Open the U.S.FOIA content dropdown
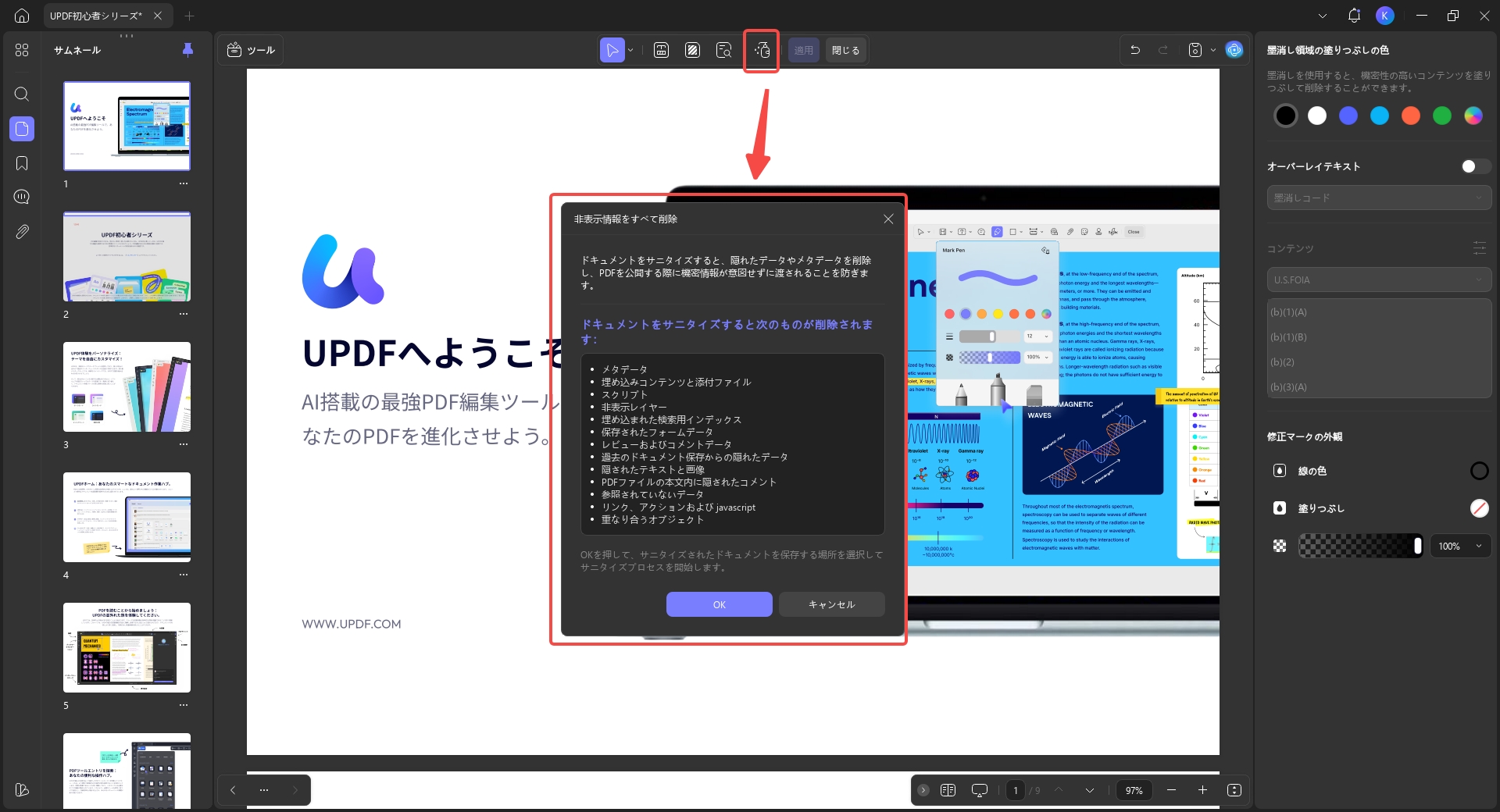This screenshot has height=812, width=1500. coord(1379,280)
